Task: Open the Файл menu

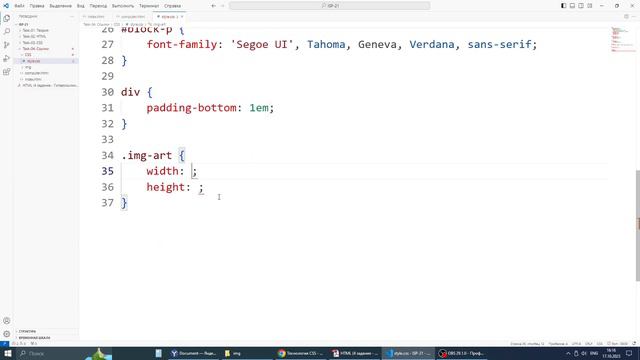Action: tap(19, 6)
